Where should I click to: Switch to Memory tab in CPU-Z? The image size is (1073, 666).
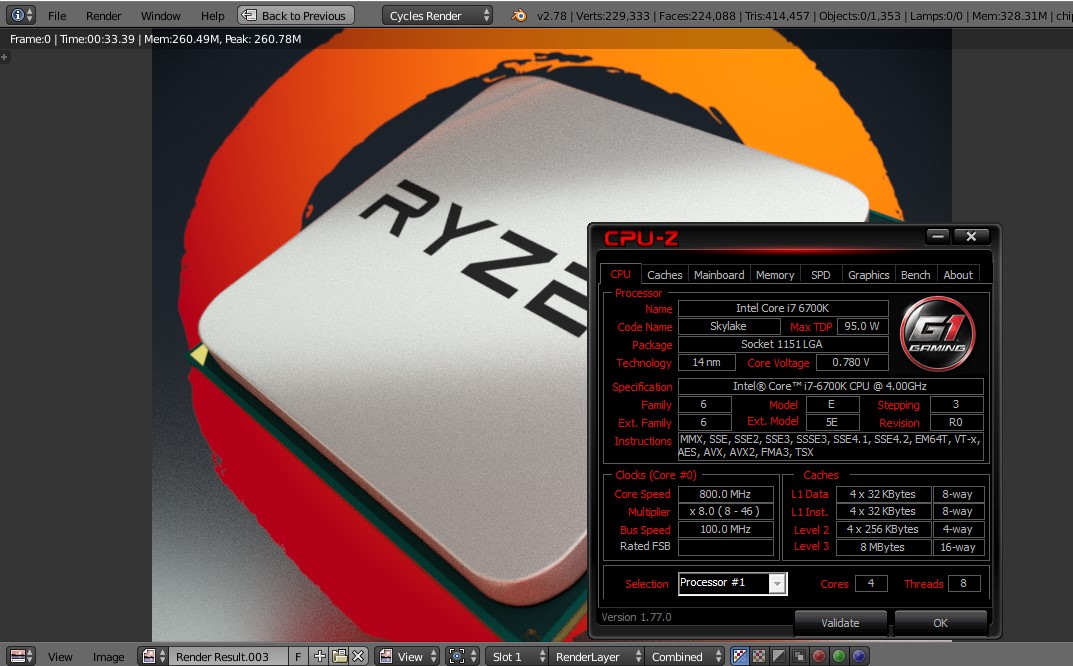(x=775, y=274)
